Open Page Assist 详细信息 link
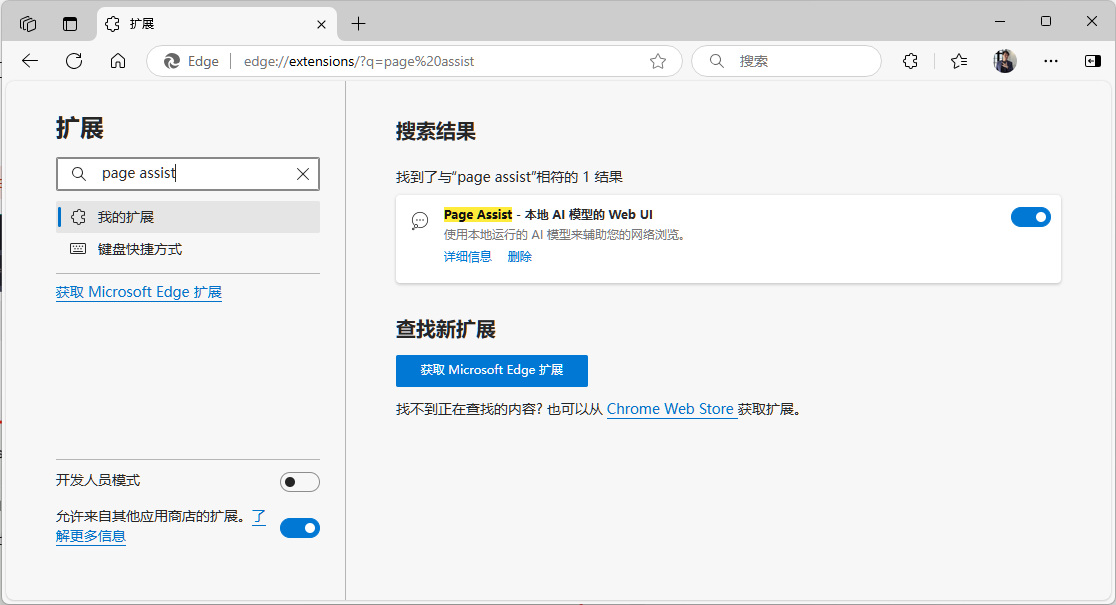The height and width of the screenshot is (605, 1116). tap(468, 257)
